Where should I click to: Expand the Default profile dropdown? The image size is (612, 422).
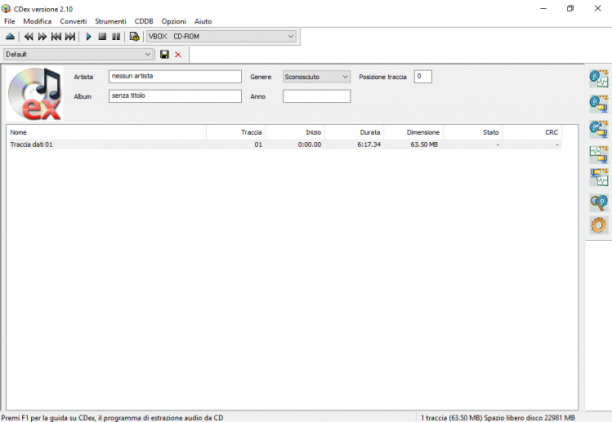point(78,54)
